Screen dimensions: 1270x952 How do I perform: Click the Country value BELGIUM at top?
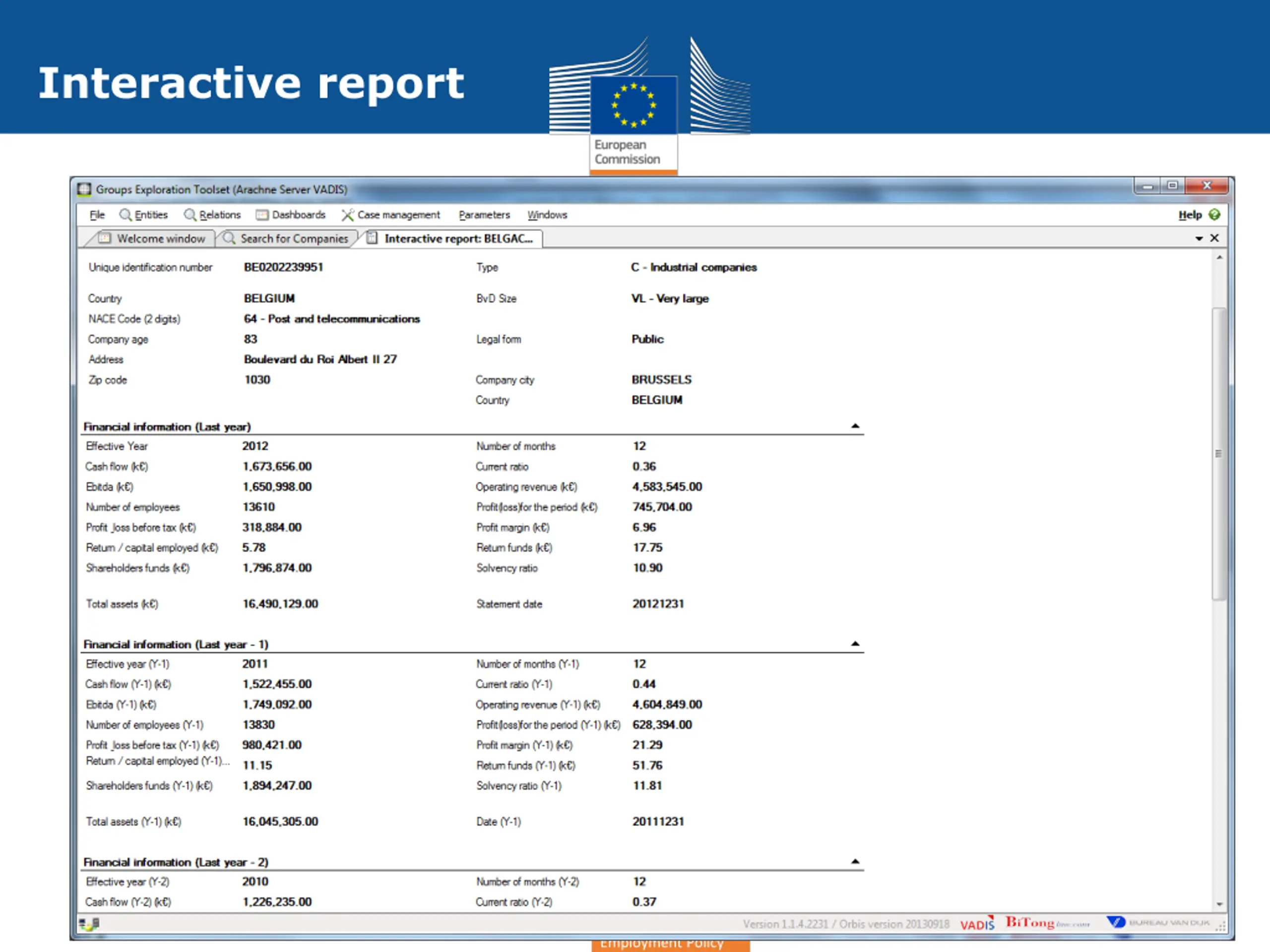(269, 298)
